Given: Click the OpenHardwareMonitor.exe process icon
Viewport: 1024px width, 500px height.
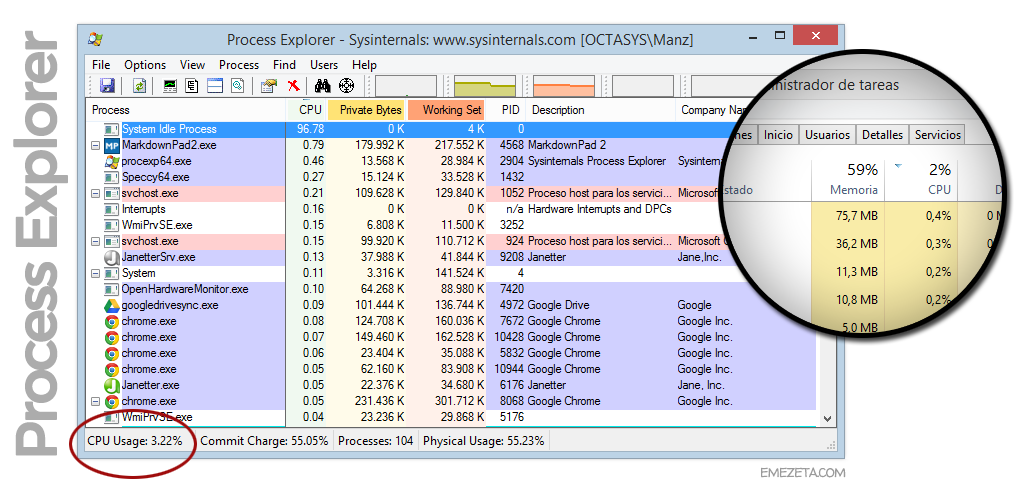Looking at the screenshot, I should click(112, 289).
